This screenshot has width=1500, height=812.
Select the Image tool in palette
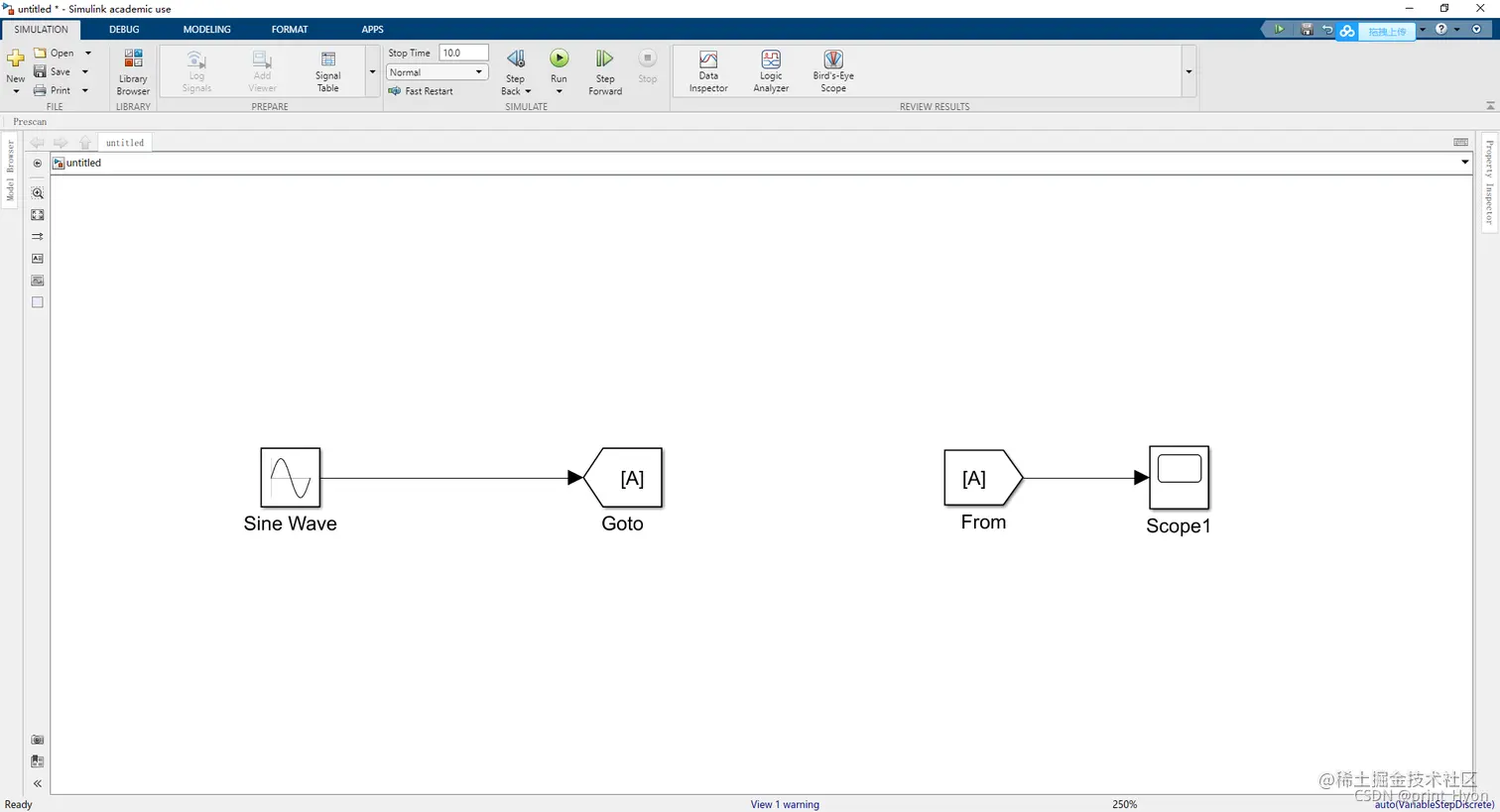click(38, 281)
